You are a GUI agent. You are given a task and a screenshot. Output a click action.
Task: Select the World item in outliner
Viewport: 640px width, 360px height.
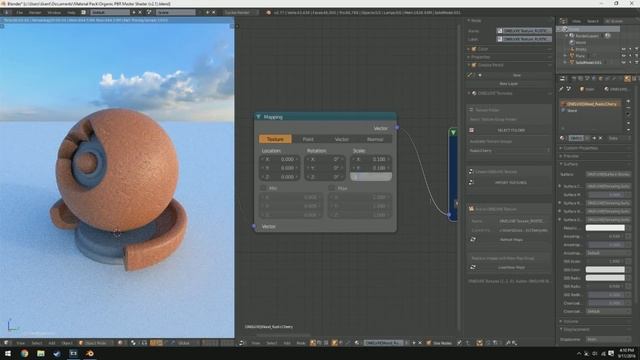point(581,42)
